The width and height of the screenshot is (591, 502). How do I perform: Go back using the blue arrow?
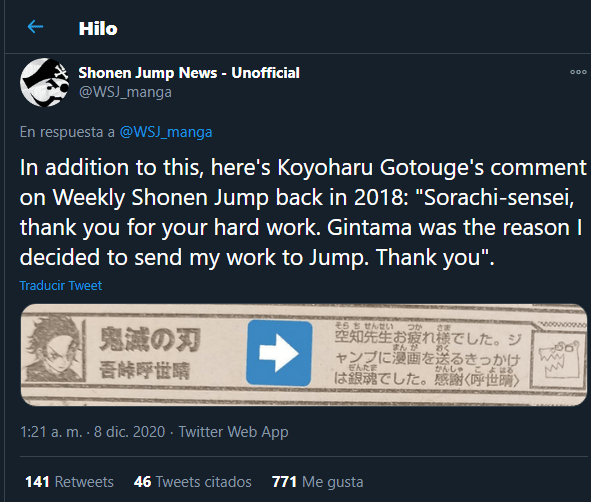[x=35, y=27]
